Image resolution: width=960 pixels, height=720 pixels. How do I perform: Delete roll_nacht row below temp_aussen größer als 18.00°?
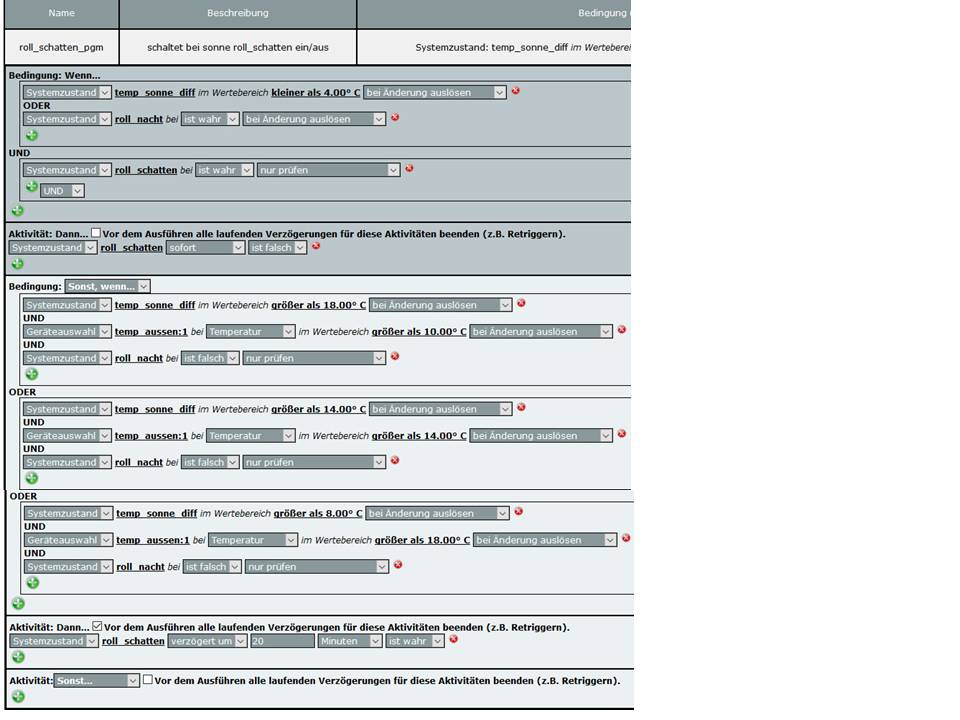pyautogui.click(x=398, y=564)
